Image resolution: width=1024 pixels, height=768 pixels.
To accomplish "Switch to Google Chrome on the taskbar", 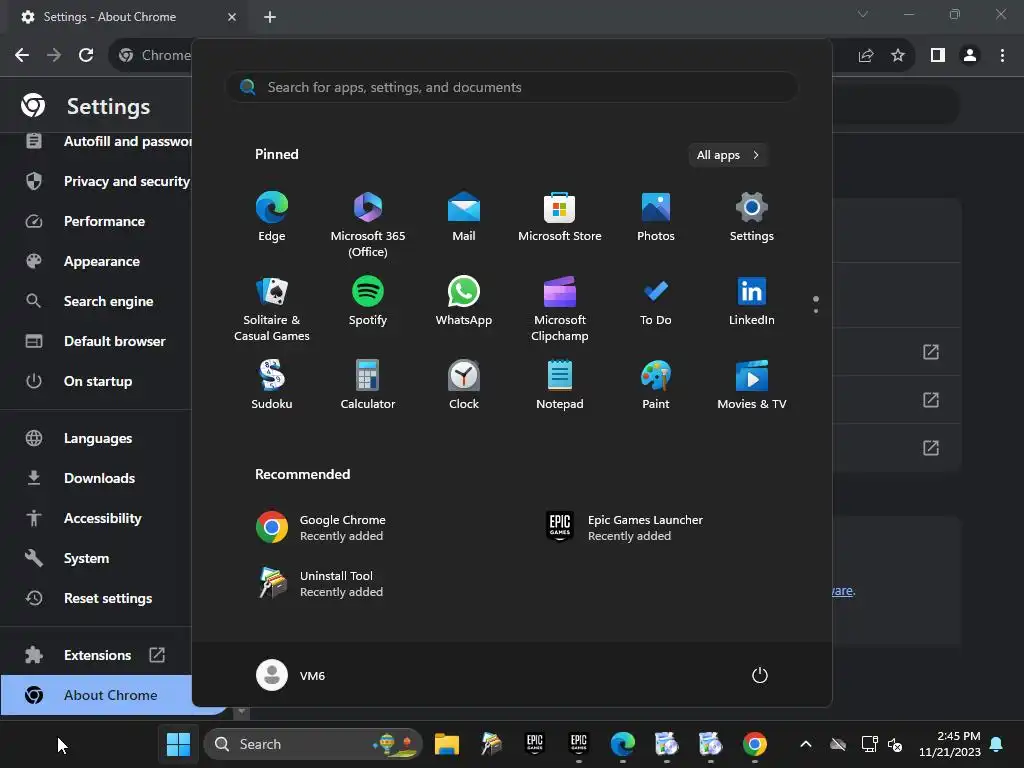I will coord(755,744).
